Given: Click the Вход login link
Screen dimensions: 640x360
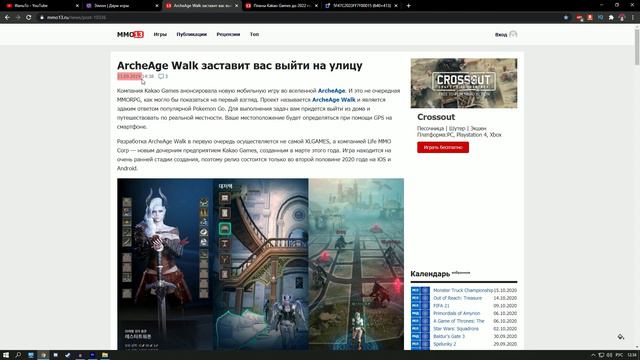Looking at the screenshot, I should coord(501,35).
